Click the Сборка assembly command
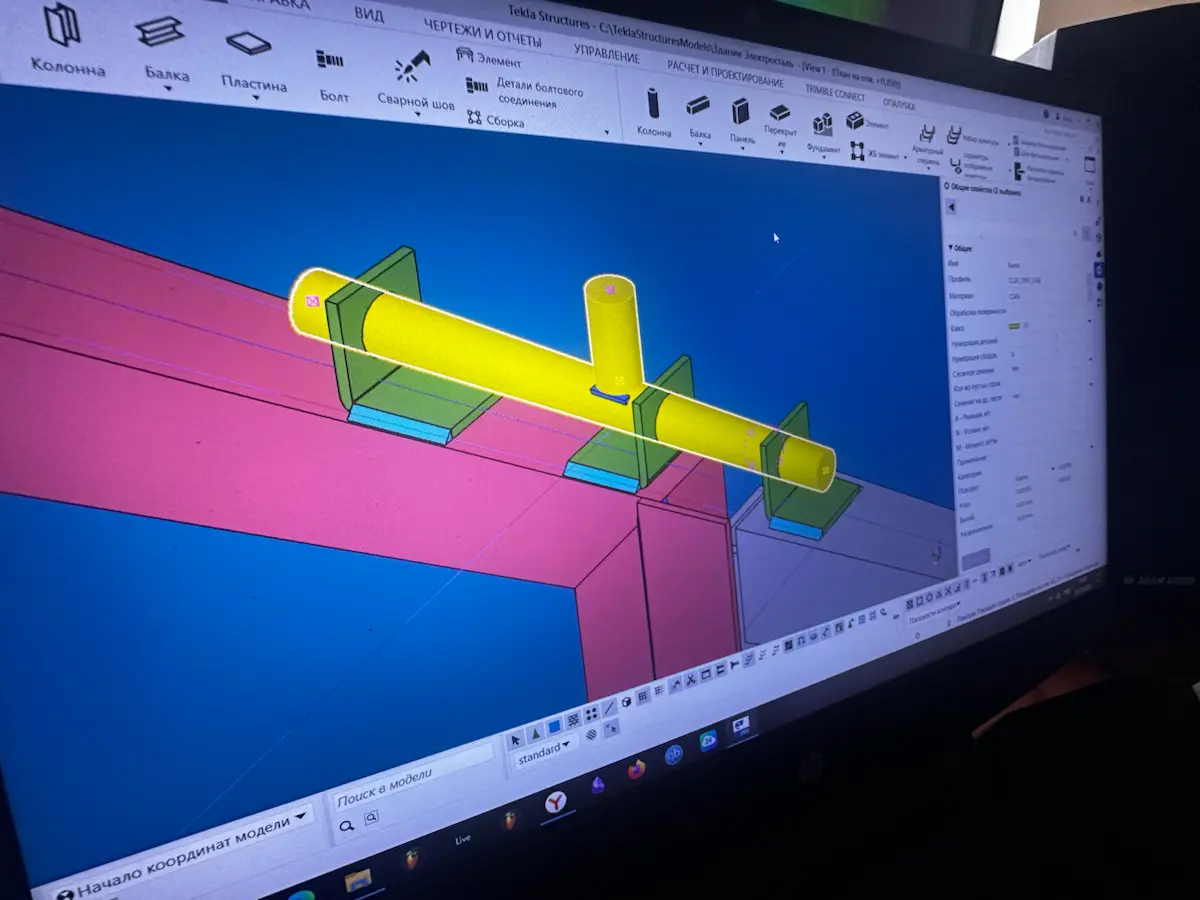 click(x=496, y=120)
